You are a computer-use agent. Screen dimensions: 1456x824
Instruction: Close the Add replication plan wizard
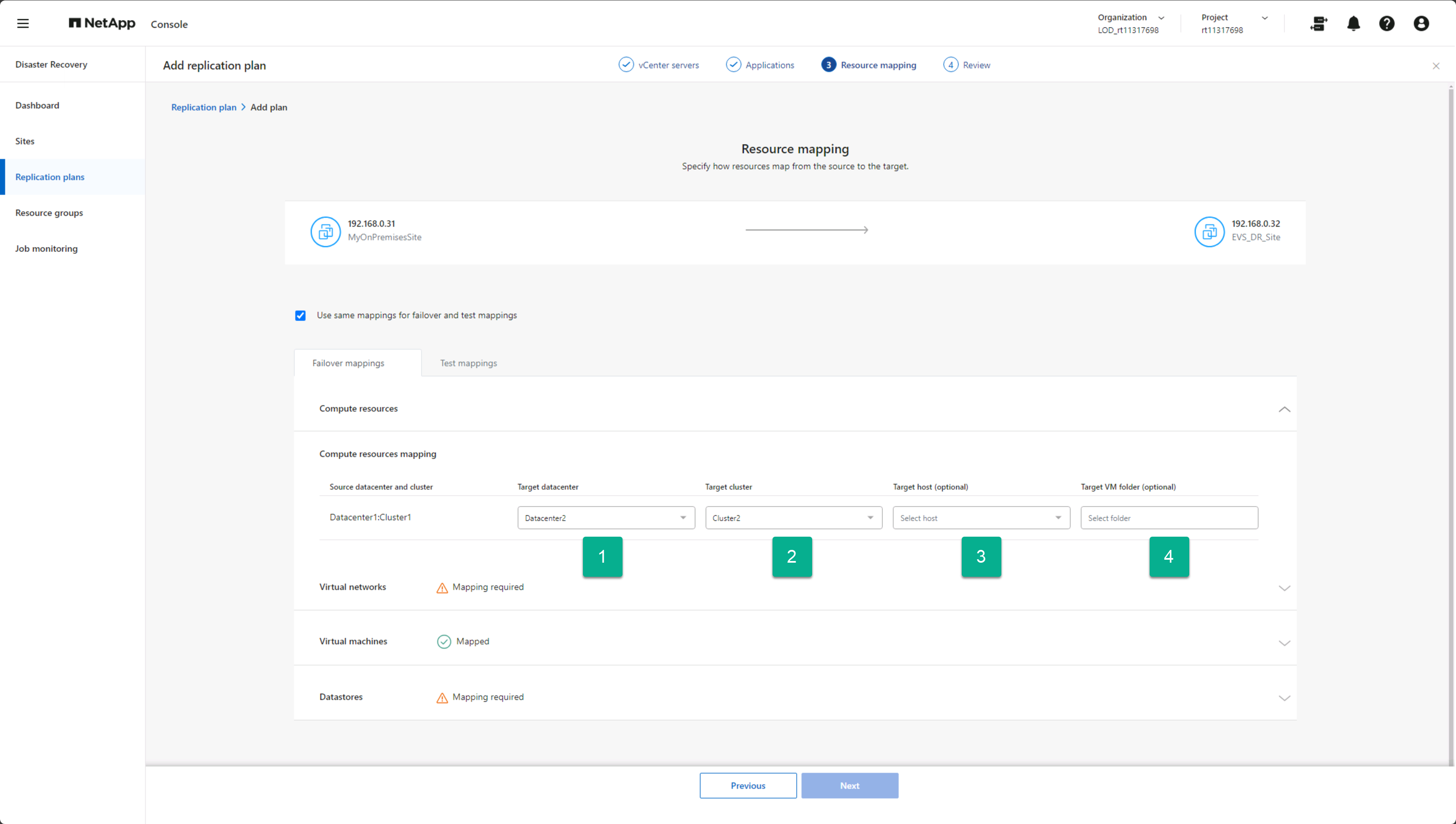(1436, 66)
